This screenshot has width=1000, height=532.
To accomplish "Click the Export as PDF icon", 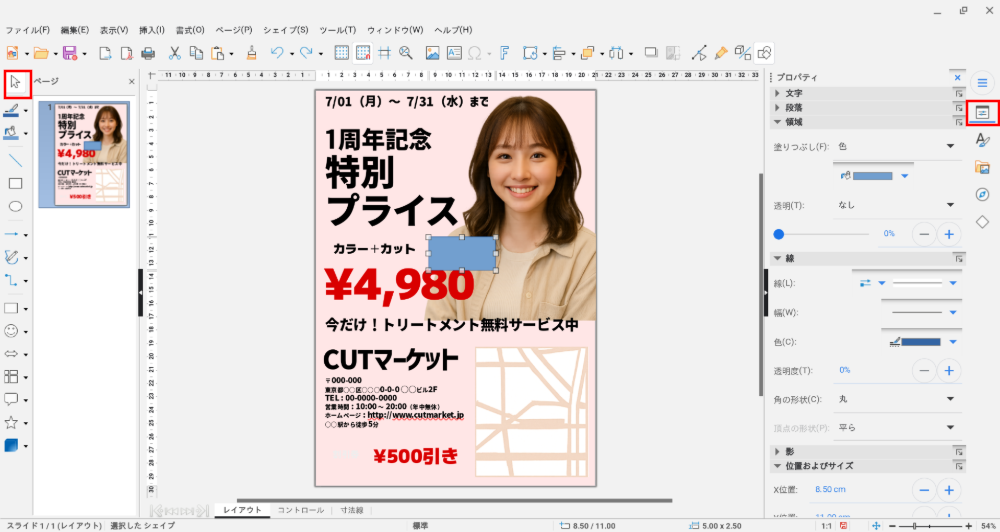I will point(127,53).
